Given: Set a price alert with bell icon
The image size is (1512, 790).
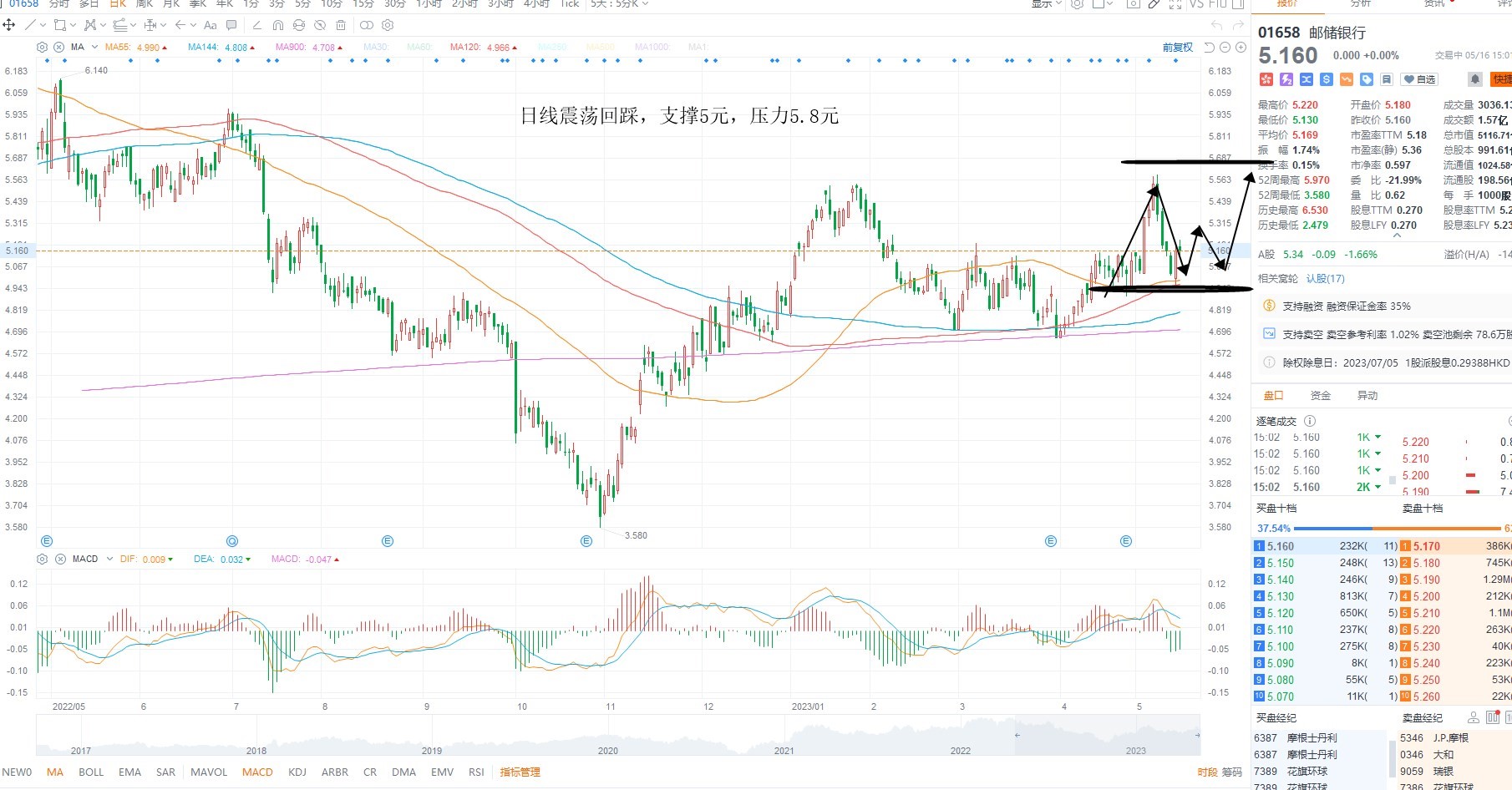Looking at the screenshot, I should tap(1475, 79).
